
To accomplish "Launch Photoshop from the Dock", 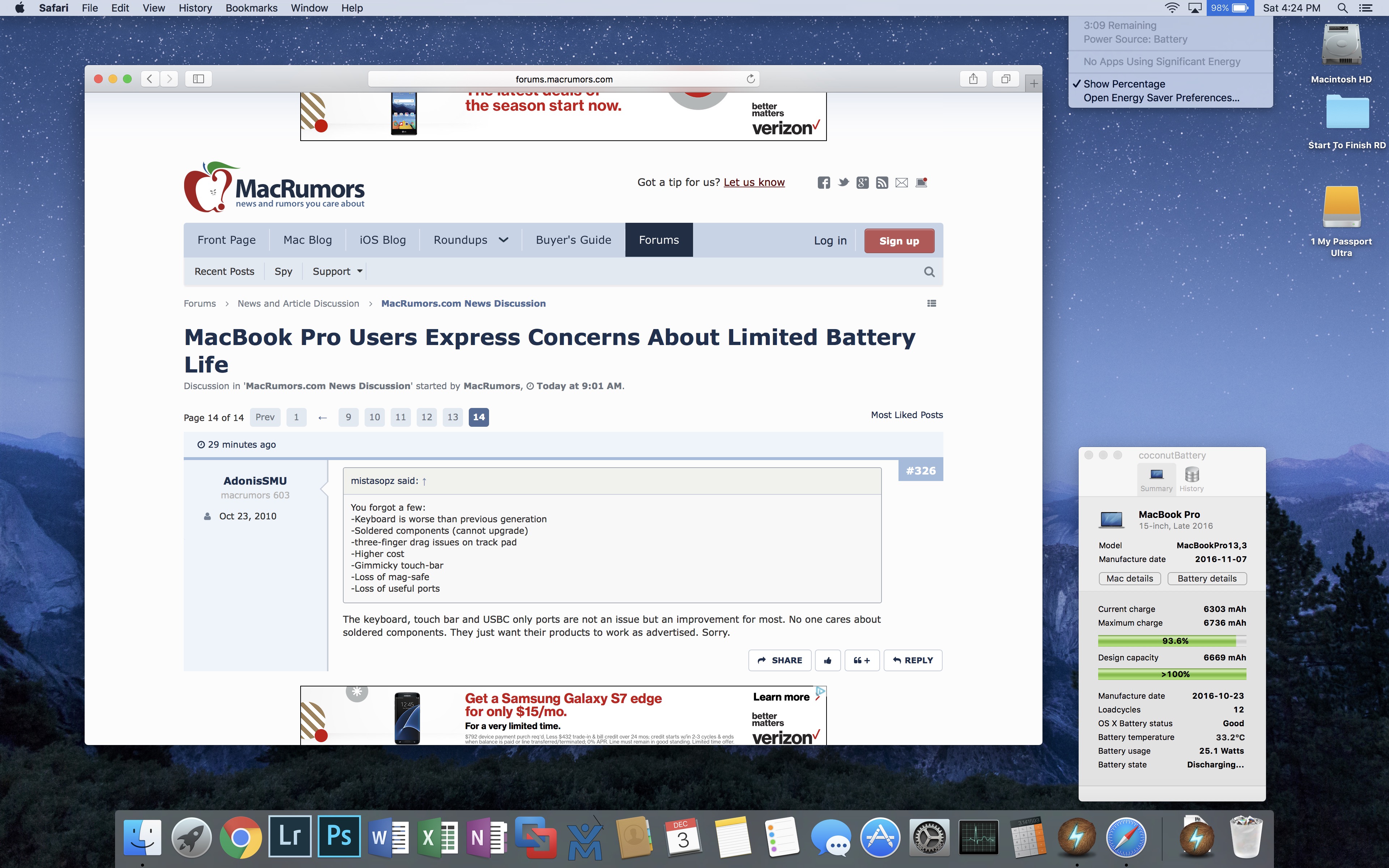I will coord(339,837).
